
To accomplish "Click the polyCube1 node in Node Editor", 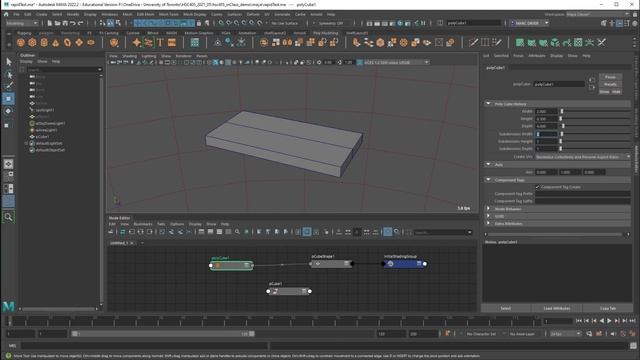I will [231, 265].
